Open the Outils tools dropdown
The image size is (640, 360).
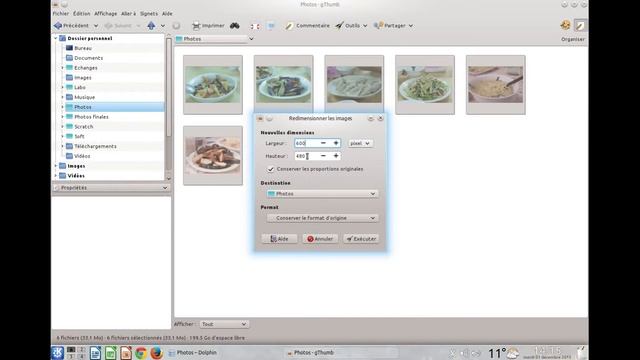tap(351, 26)
